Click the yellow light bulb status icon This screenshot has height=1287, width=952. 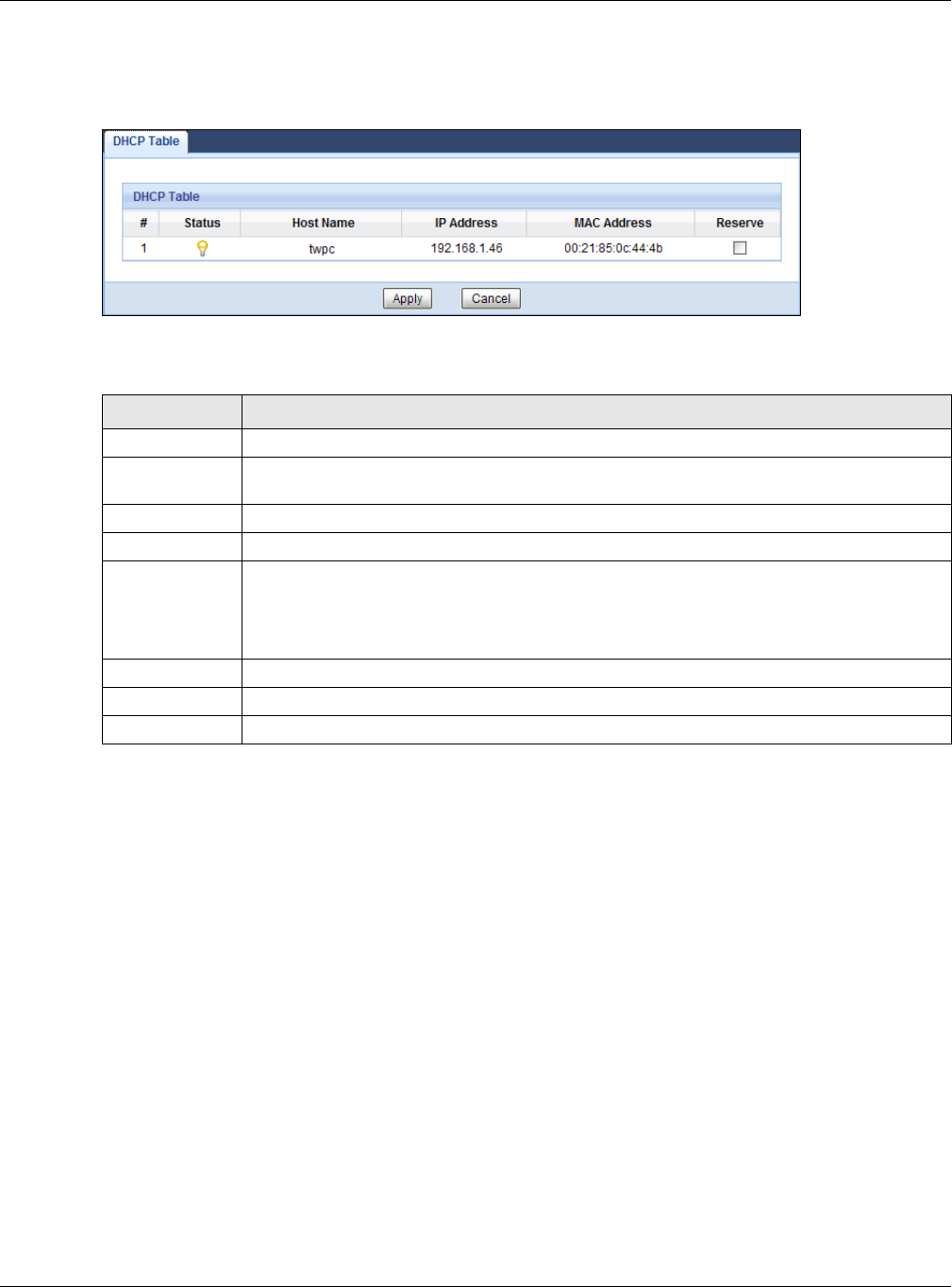coord(202,248)
